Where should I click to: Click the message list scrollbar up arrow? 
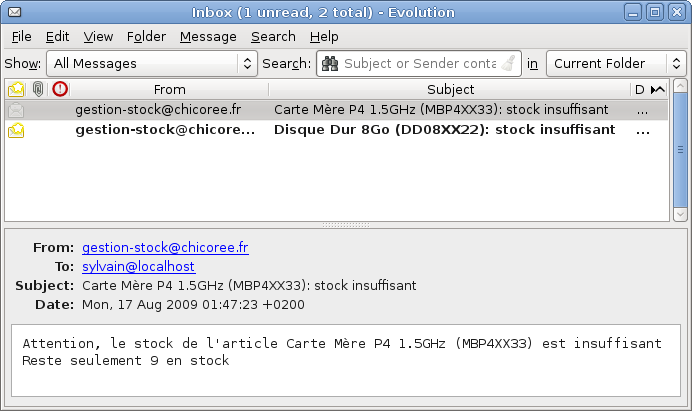click(x=680, y=86)
